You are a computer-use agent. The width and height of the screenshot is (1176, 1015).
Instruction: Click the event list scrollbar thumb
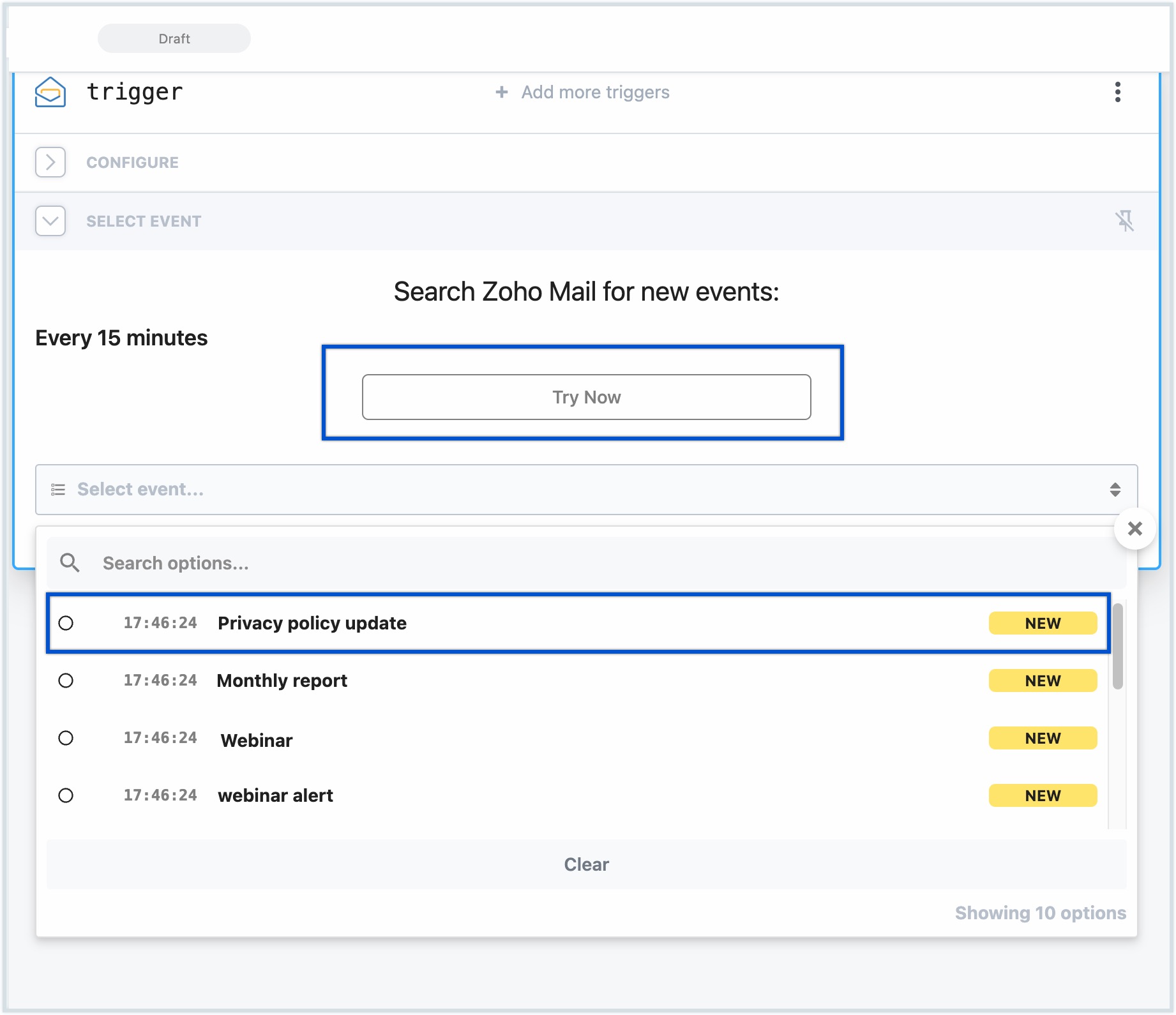(x=1117, y=646)
